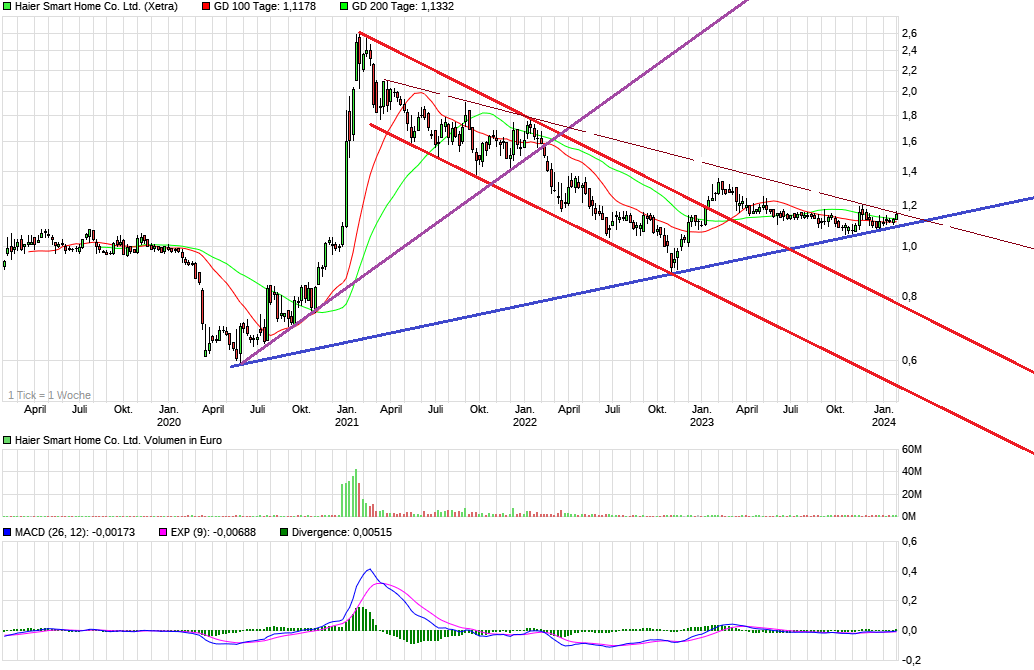This screenshot has width=1034, height=670.
Task: Click the 1,0 price axis value
Action: [909, 247]
